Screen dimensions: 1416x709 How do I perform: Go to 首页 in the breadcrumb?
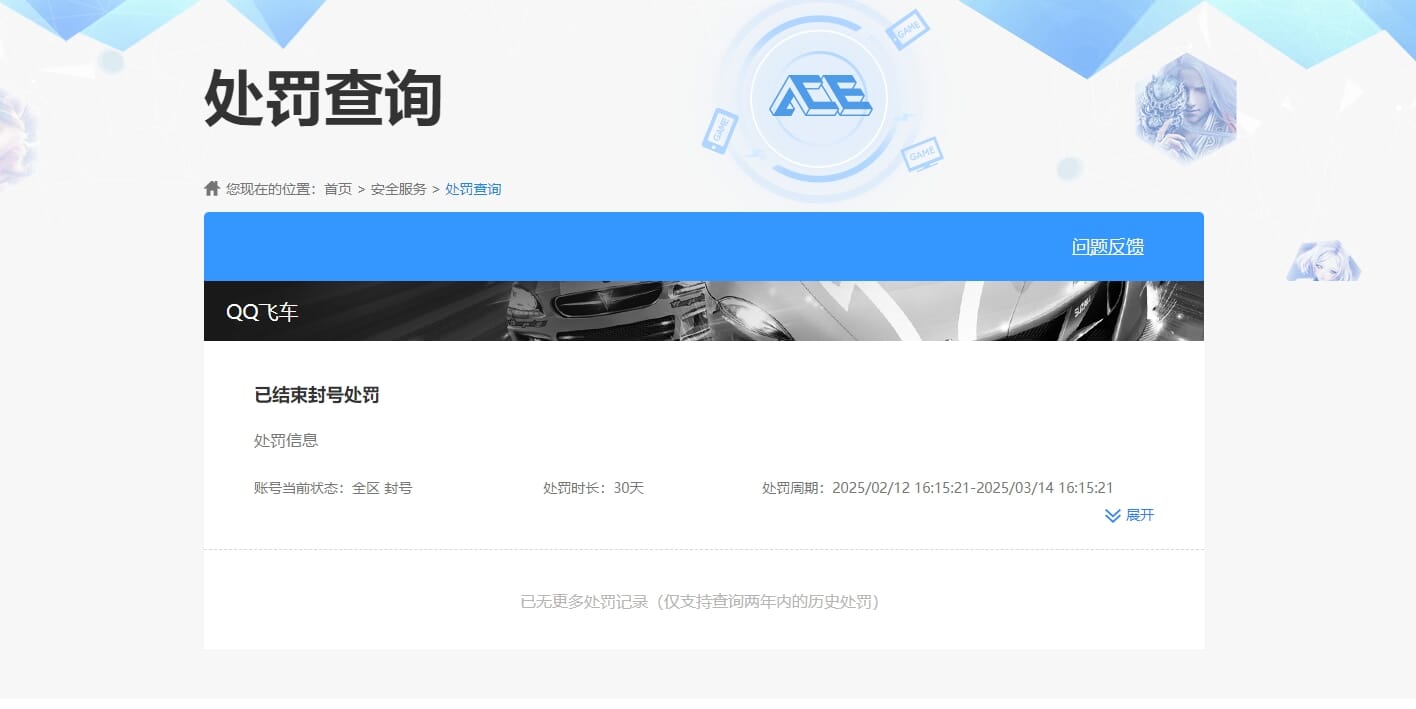338,189
